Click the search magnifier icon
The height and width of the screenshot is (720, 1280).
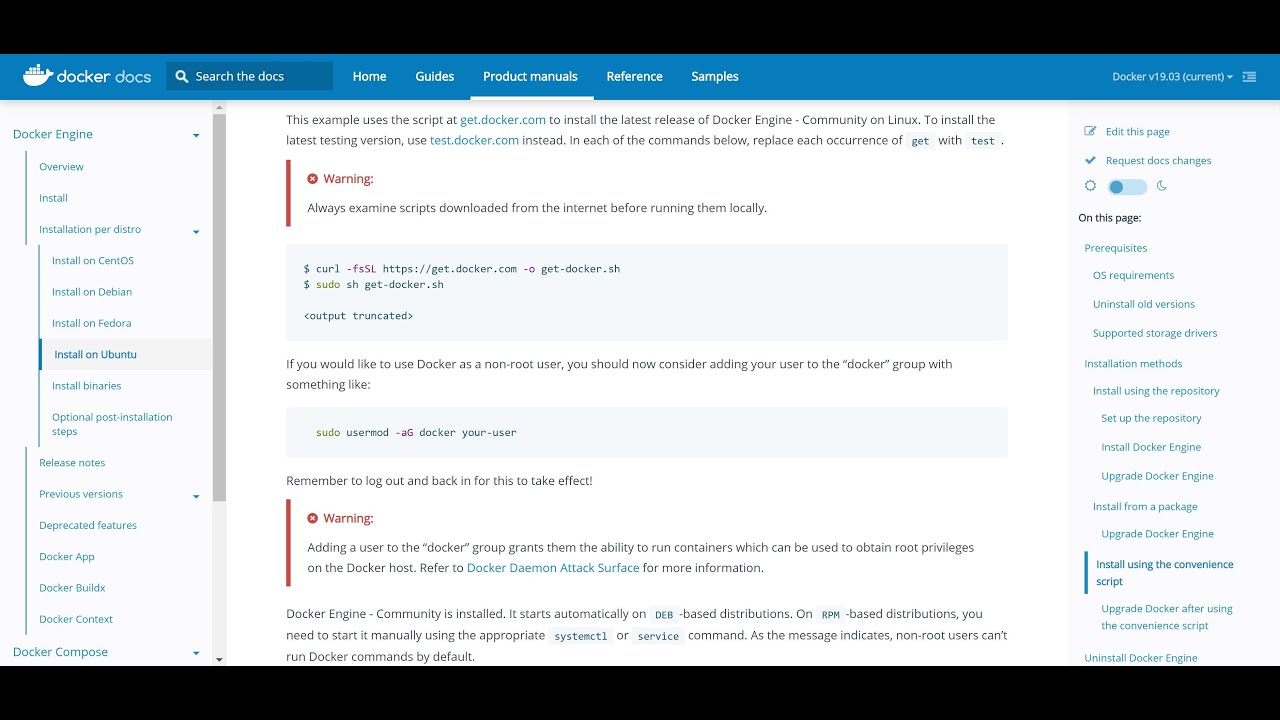[182, 76]
